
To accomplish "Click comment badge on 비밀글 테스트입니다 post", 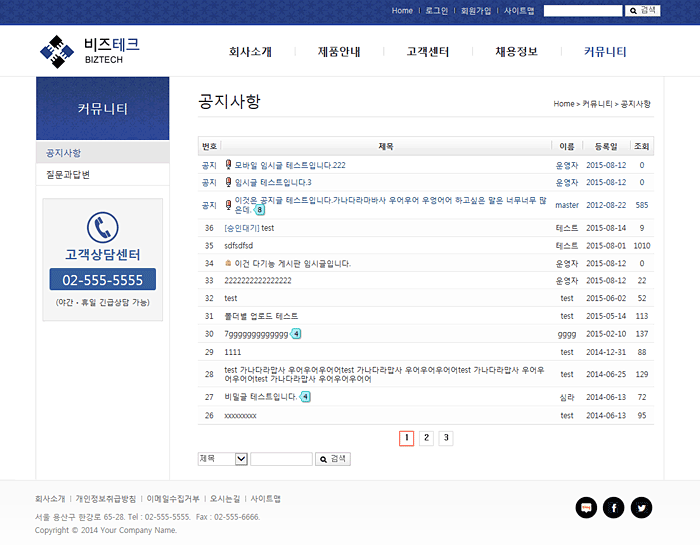I will tap(306, 397).
